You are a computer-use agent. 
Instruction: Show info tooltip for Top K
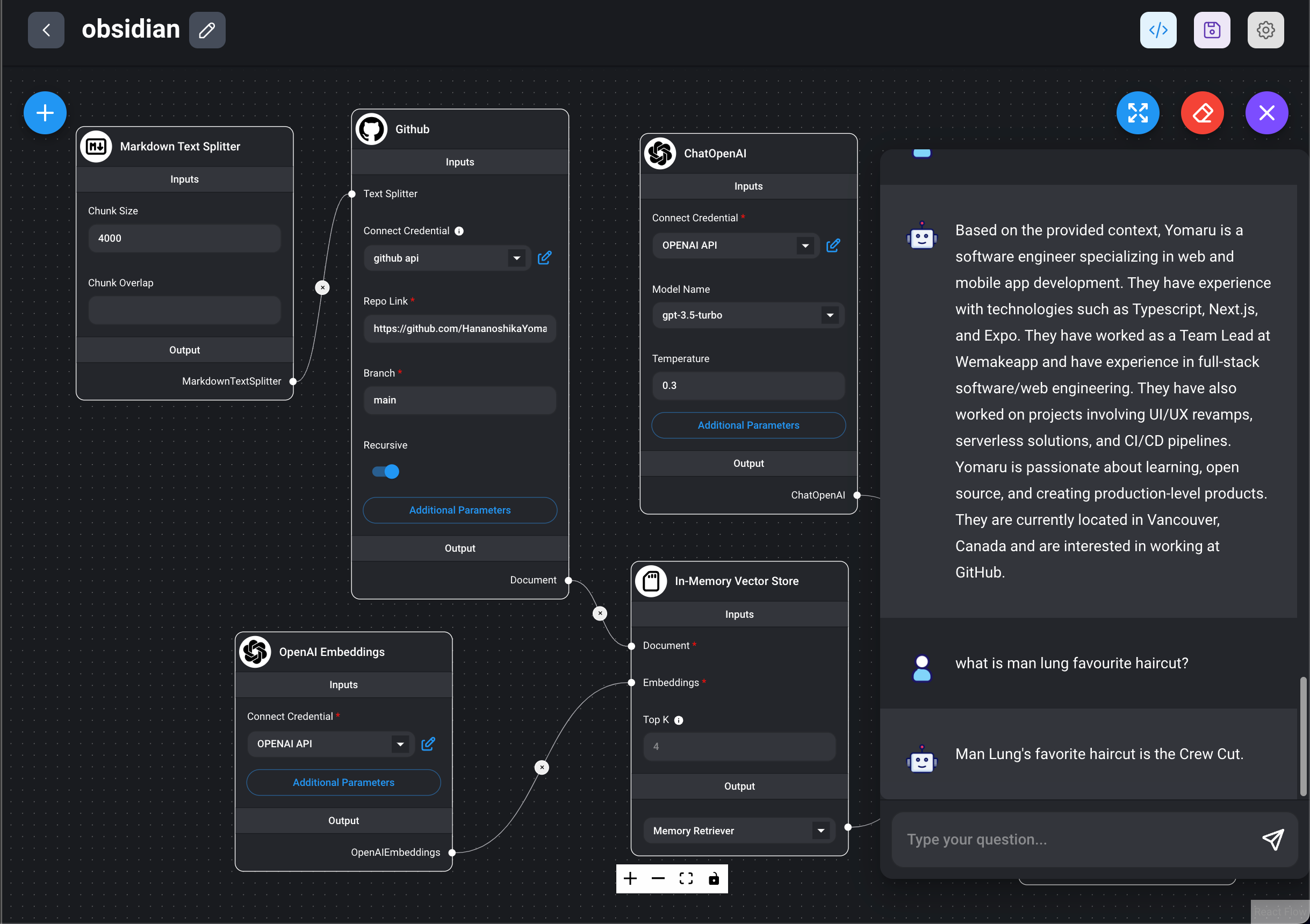679,720
